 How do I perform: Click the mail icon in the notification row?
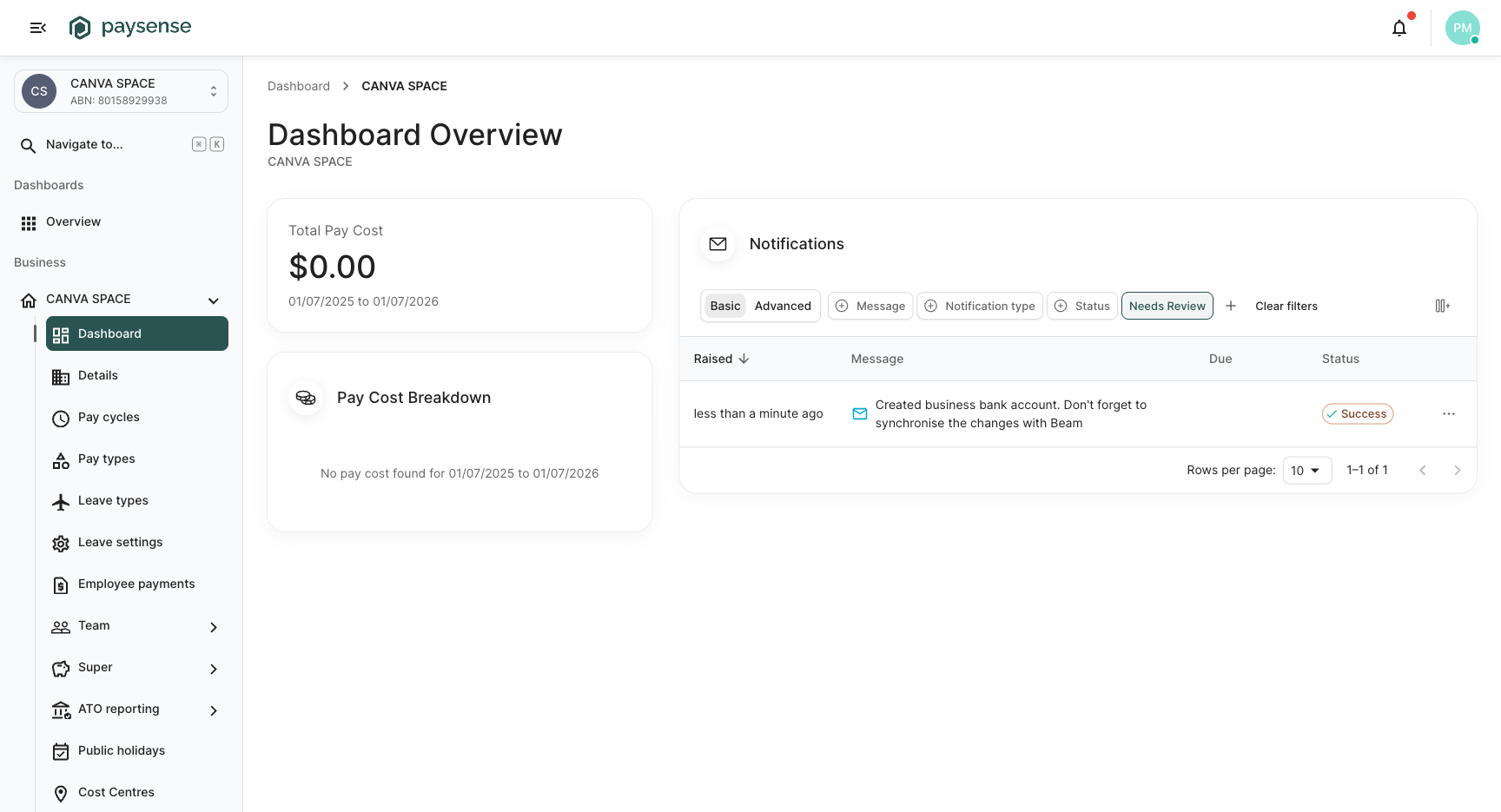coord(860,414)
